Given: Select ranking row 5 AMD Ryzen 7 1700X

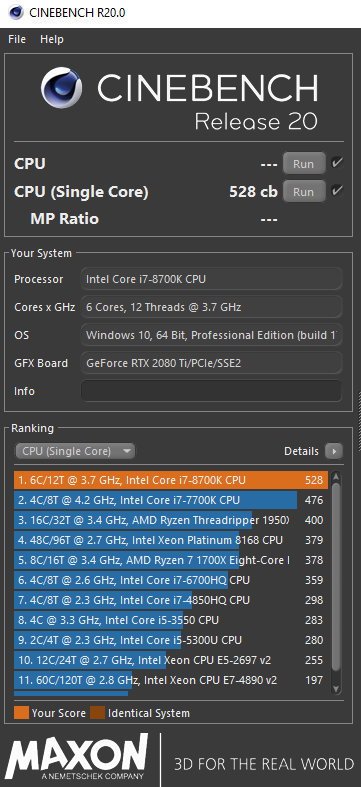Looking at the screenshot, I should pos(171,560).
